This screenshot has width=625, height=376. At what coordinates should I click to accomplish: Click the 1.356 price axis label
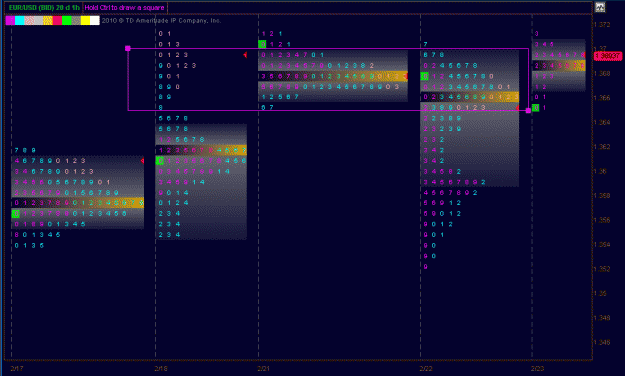602,220
